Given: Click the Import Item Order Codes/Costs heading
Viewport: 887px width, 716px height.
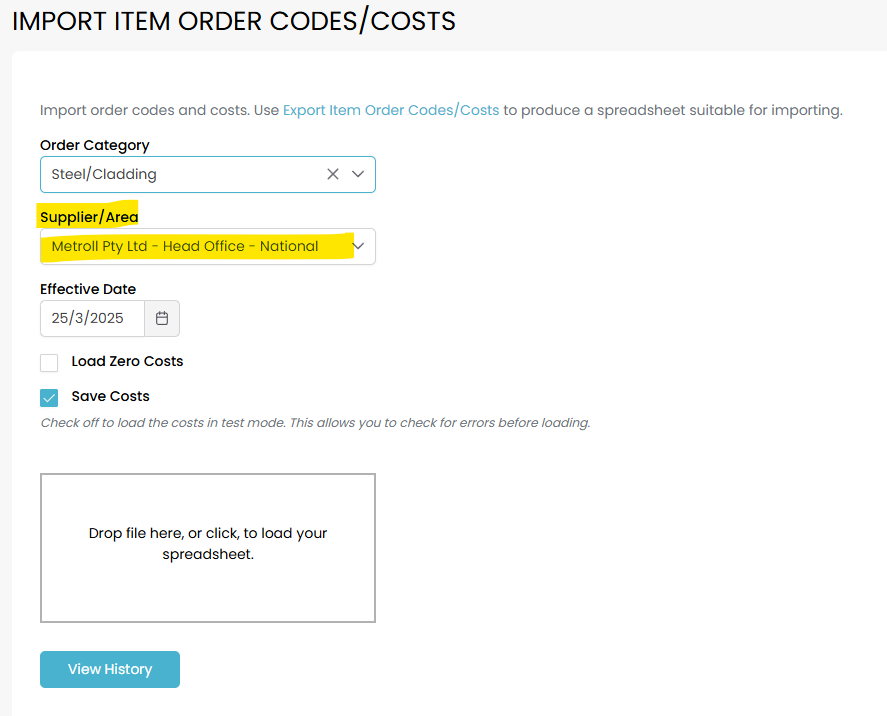Looking at the screenshot, I should [234, 21].
